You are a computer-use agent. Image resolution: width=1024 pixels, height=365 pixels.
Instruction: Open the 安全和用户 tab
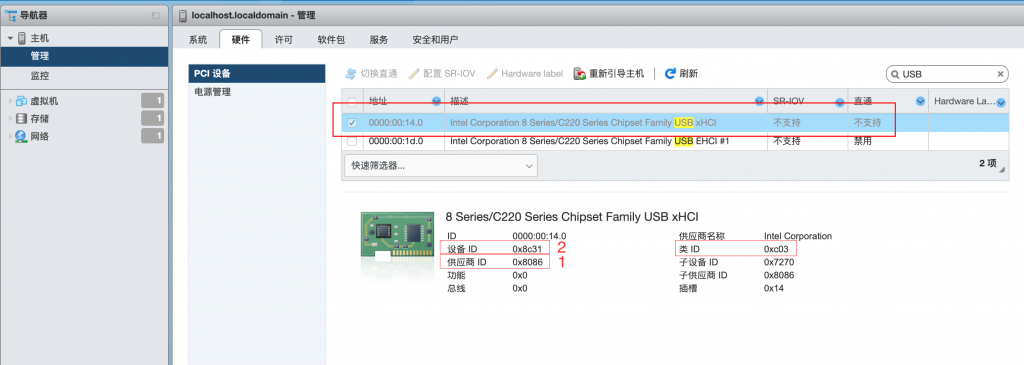[435, 40]
